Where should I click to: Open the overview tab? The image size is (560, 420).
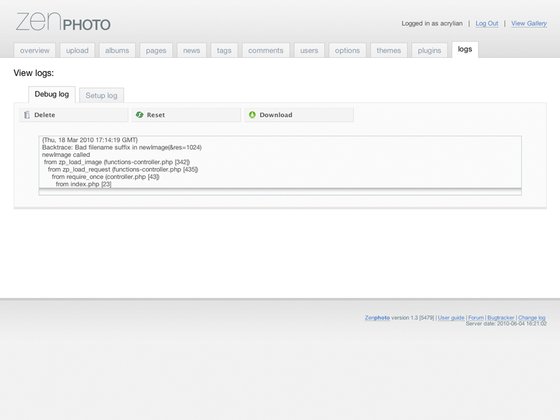point(35,50)
